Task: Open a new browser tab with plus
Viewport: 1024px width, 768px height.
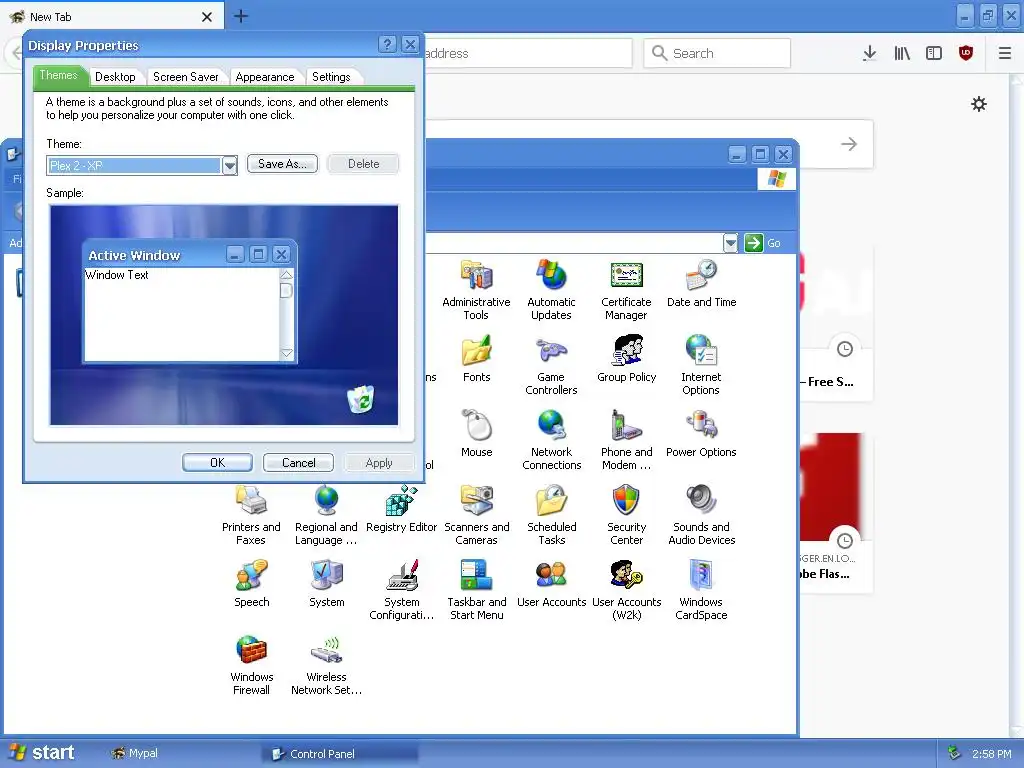Action: (241, 16)
